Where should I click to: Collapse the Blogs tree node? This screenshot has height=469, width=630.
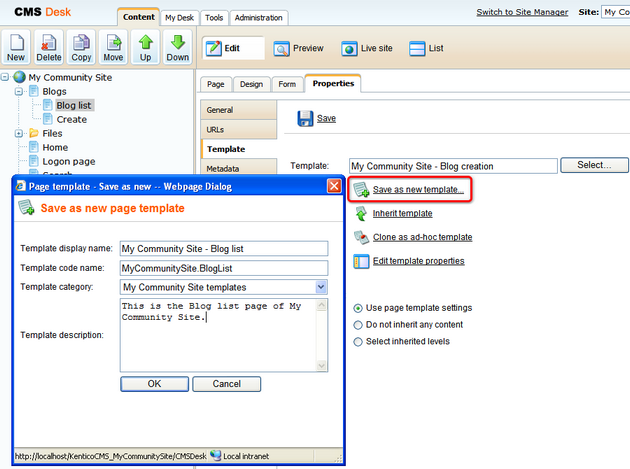18,91
